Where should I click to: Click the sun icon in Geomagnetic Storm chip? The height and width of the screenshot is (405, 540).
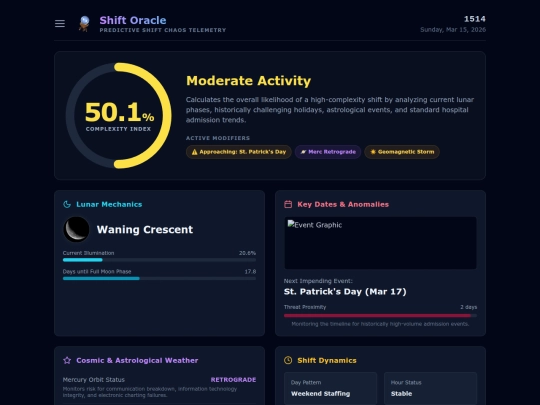pos(373,152)
